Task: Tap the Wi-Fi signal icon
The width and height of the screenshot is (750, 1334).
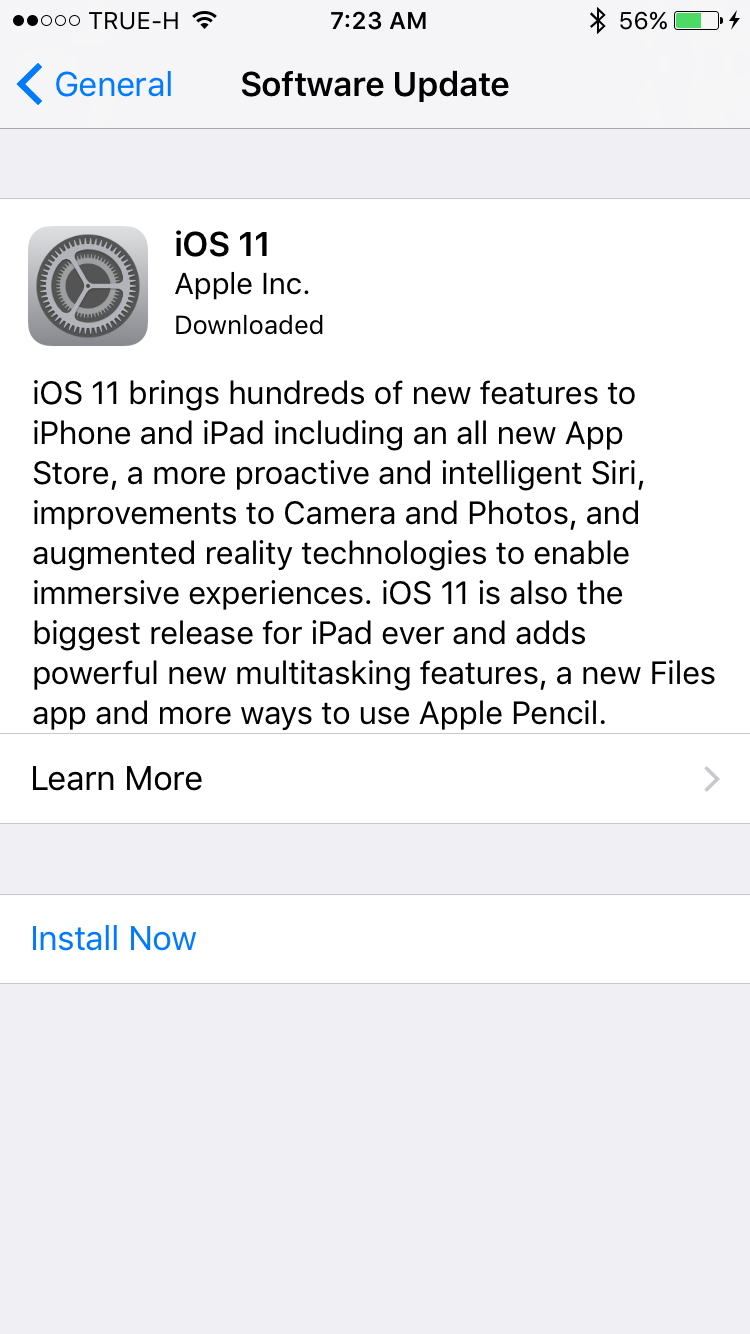Action: click(x=205, y=21)
